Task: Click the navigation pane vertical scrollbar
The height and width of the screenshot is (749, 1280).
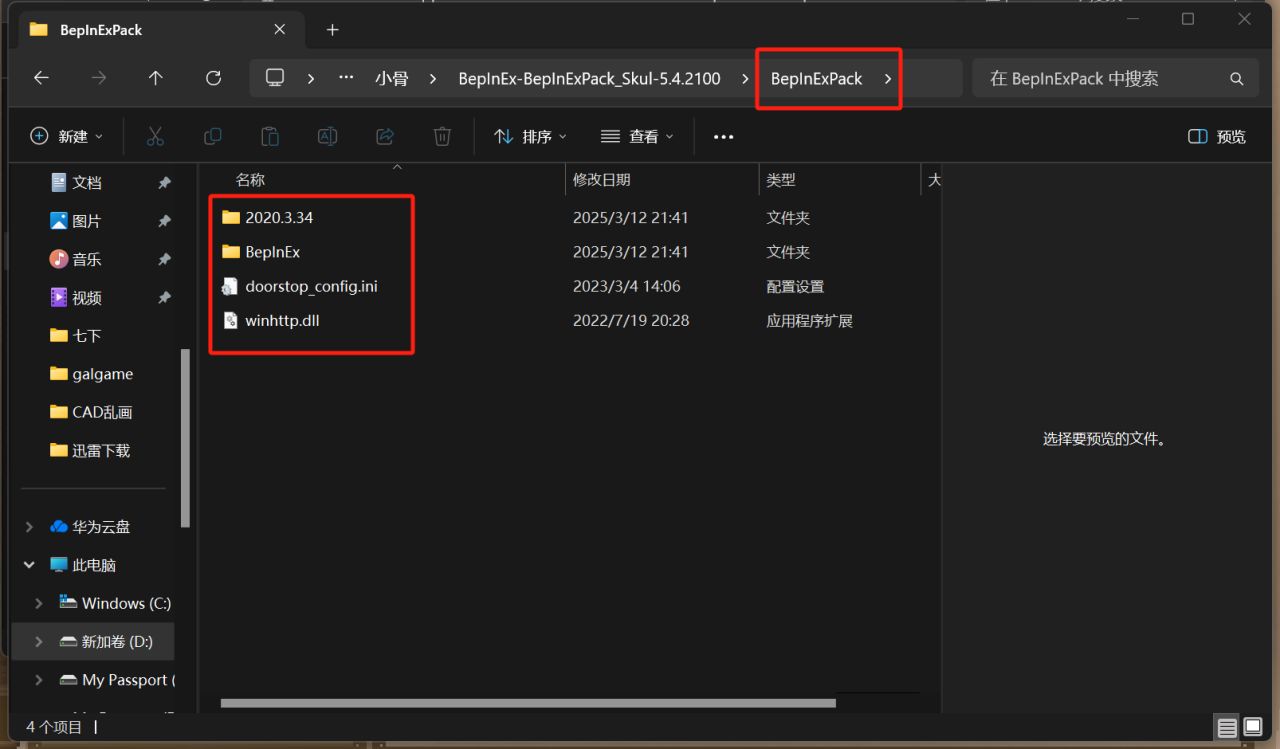Action: tap(185, 438)
